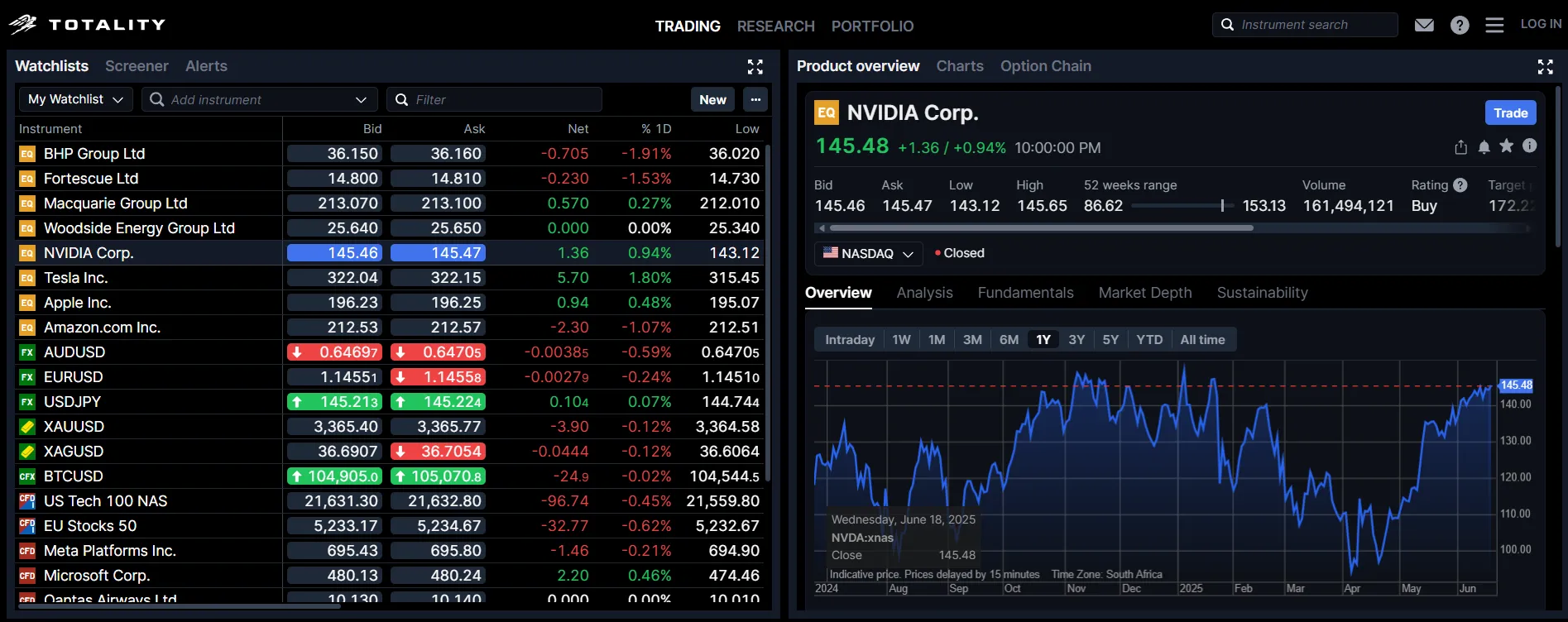
Task: Click the CFD icon beside Meta Platforms
Action: [x=27, y=551]
